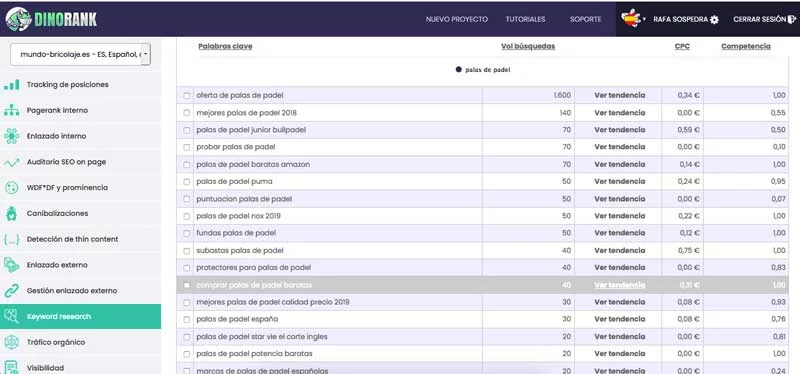Open Tráfico orgánico section

80,342
